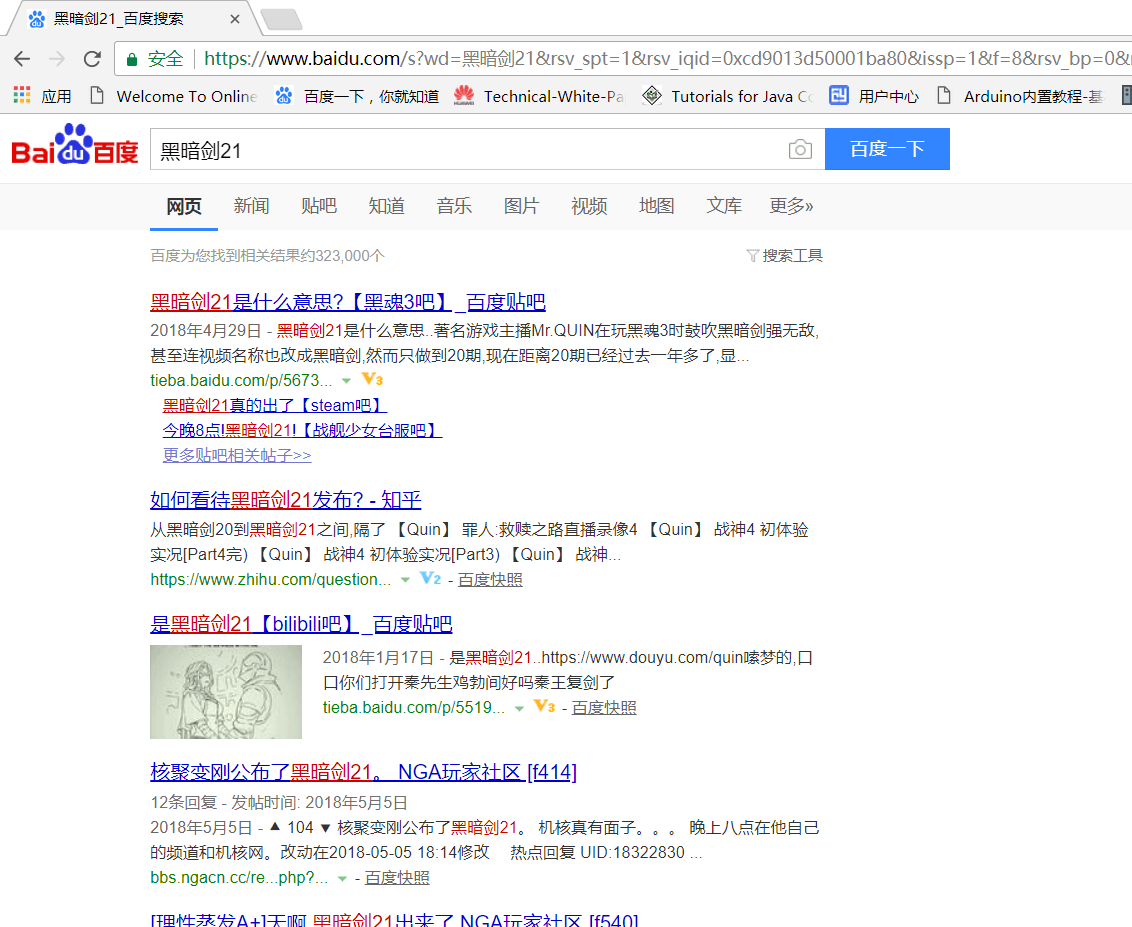Click the green secure padlock icon
This screenshot has height=927, width=1132.
[131, 59]
